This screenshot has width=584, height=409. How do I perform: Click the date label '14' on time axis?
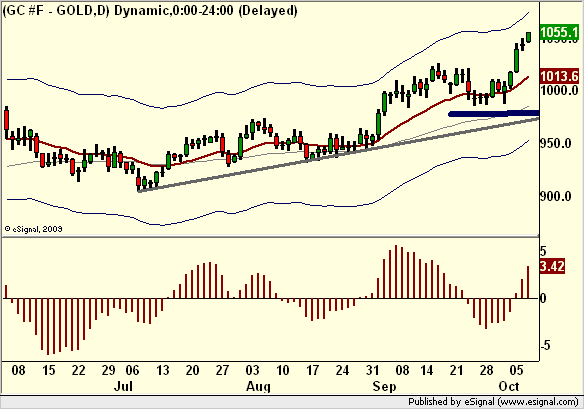(x=426, y=370)
